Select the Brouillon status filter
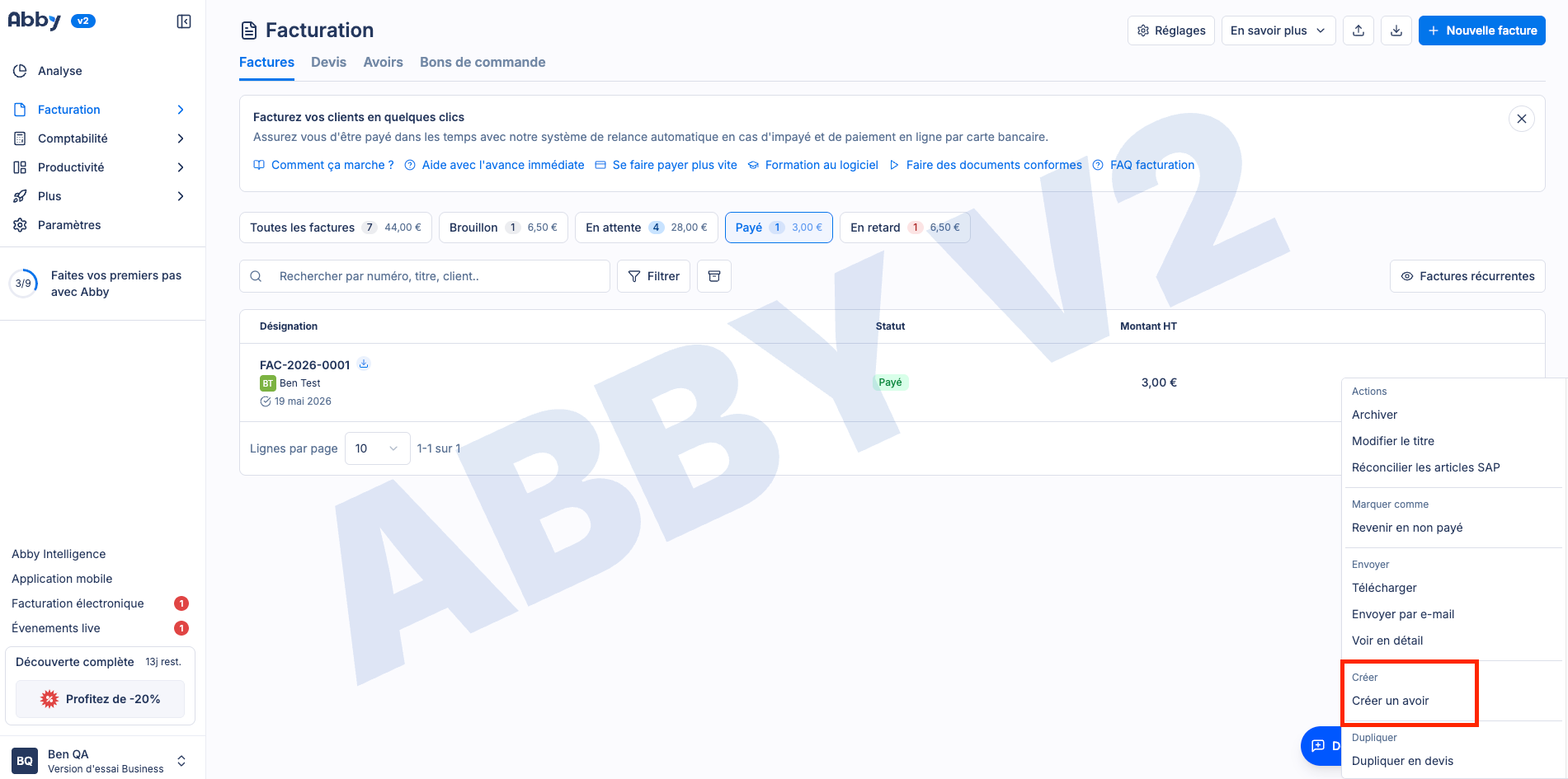Image resolution: width=1568 pixels, height=779 pixels. coord(503,228)
